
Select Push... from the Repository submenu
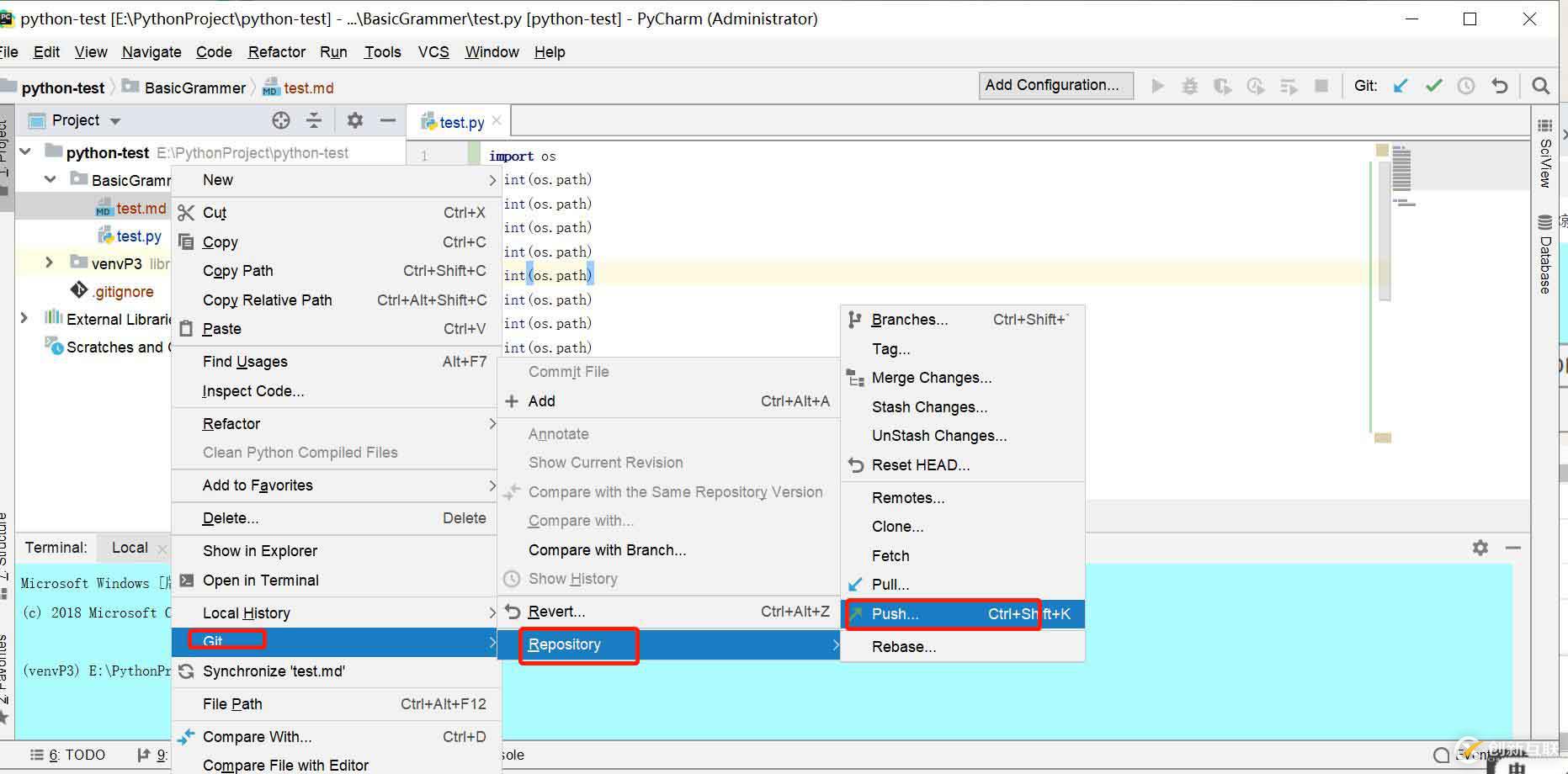[x=895, y=614]
